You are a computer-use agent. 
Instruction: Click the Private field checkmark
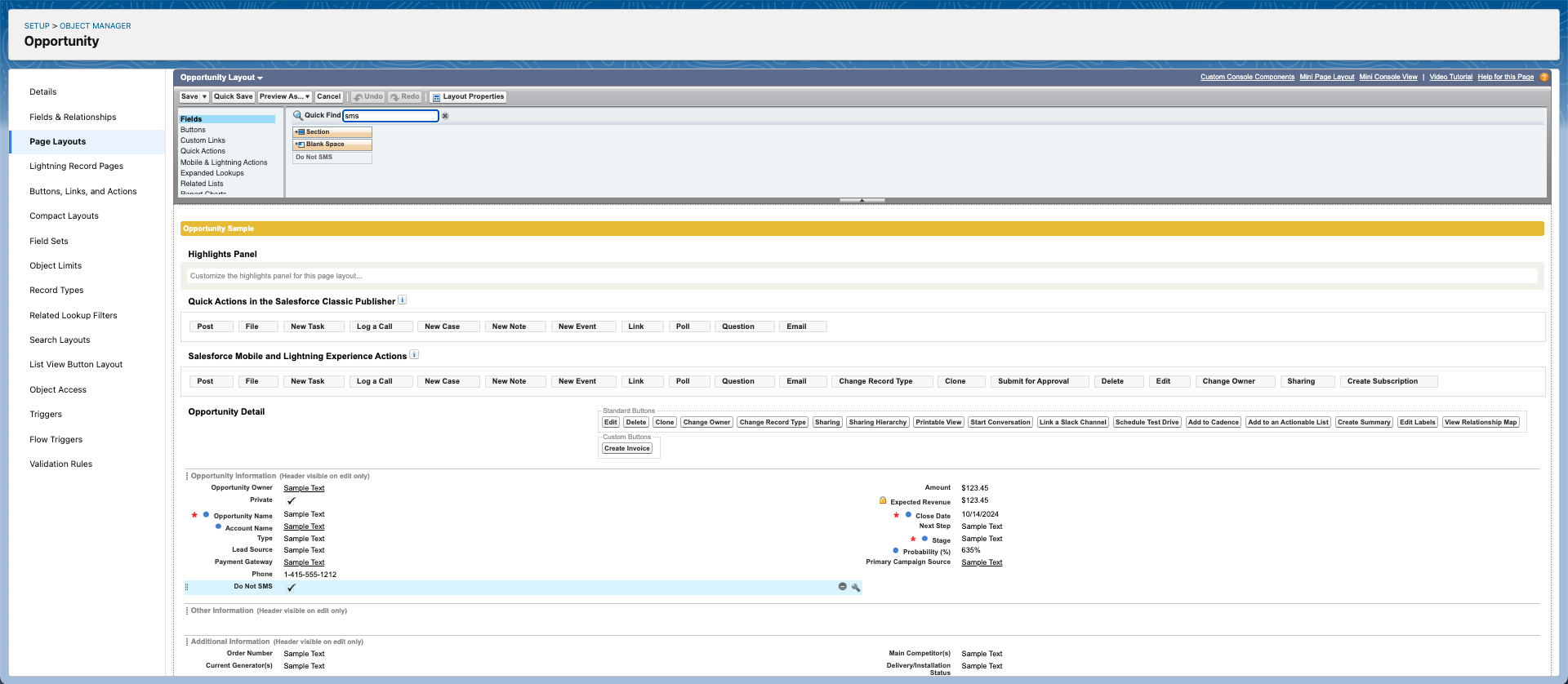click(x=291, y=500)
